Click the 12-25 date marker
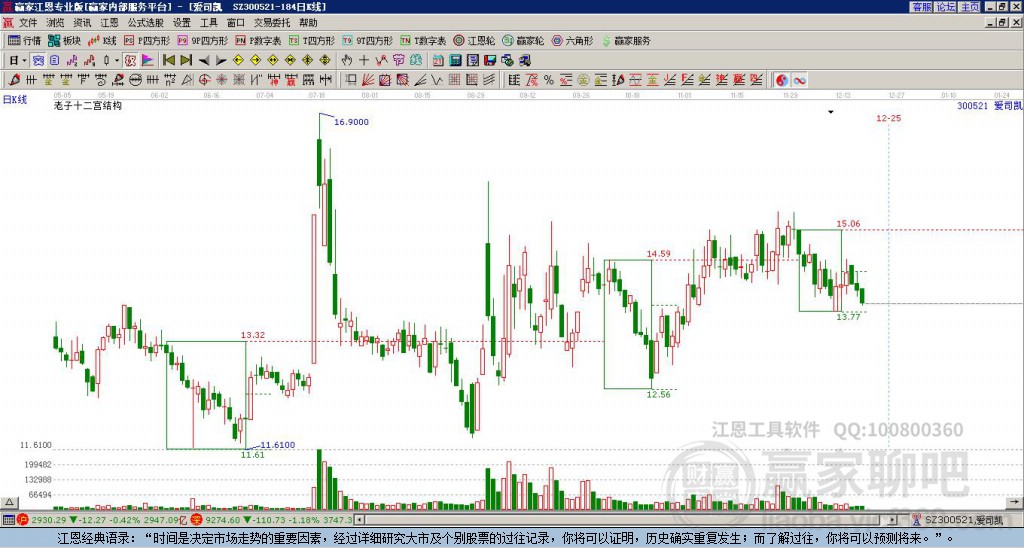 pos(889,118)
